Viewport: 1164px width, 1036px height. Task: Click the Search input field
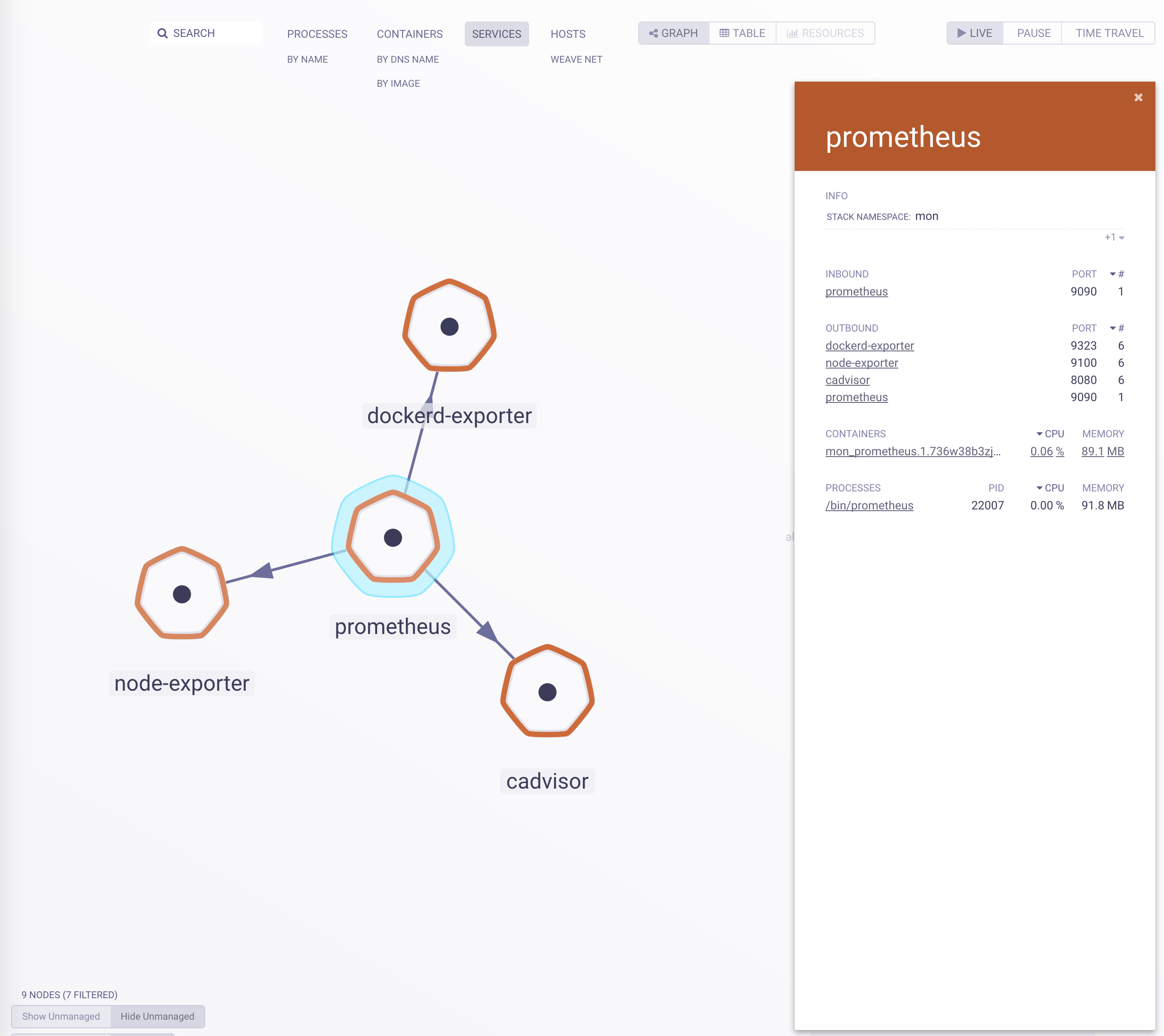pos(206,33)
